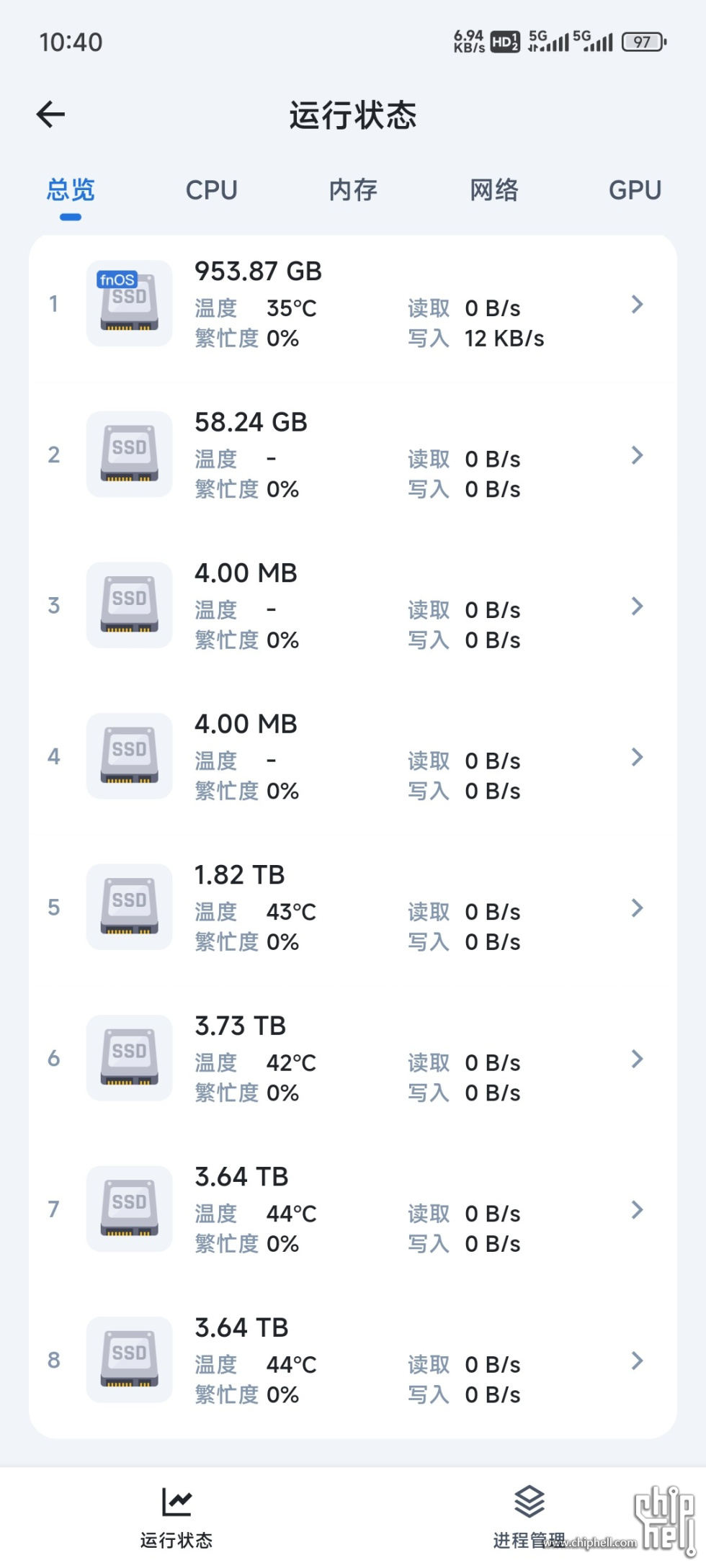
Task: Switch to the GPU tab
Action: tap(635, 190)
